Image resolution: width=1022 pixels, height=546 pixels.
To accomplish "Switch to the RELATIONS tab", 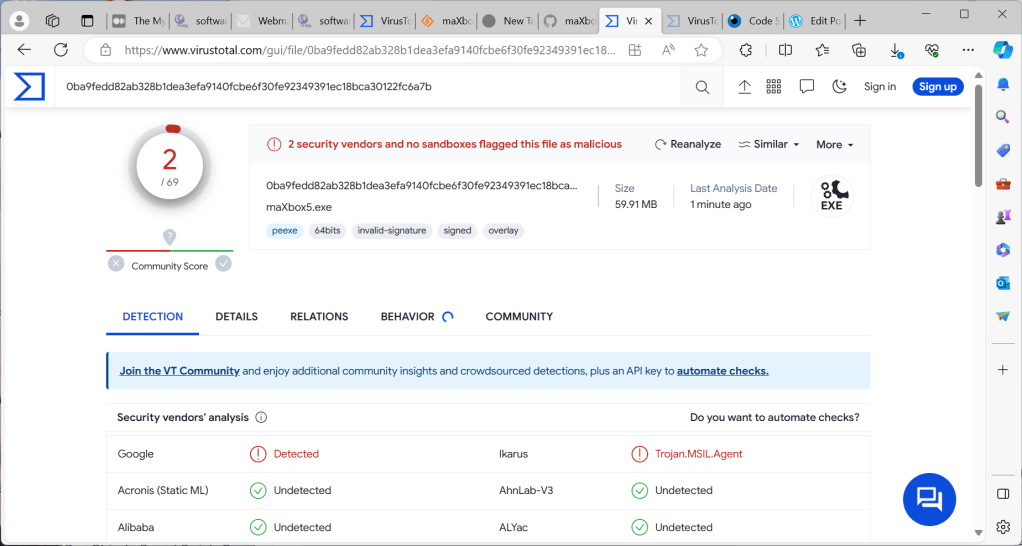I will [x=319, y=316].
